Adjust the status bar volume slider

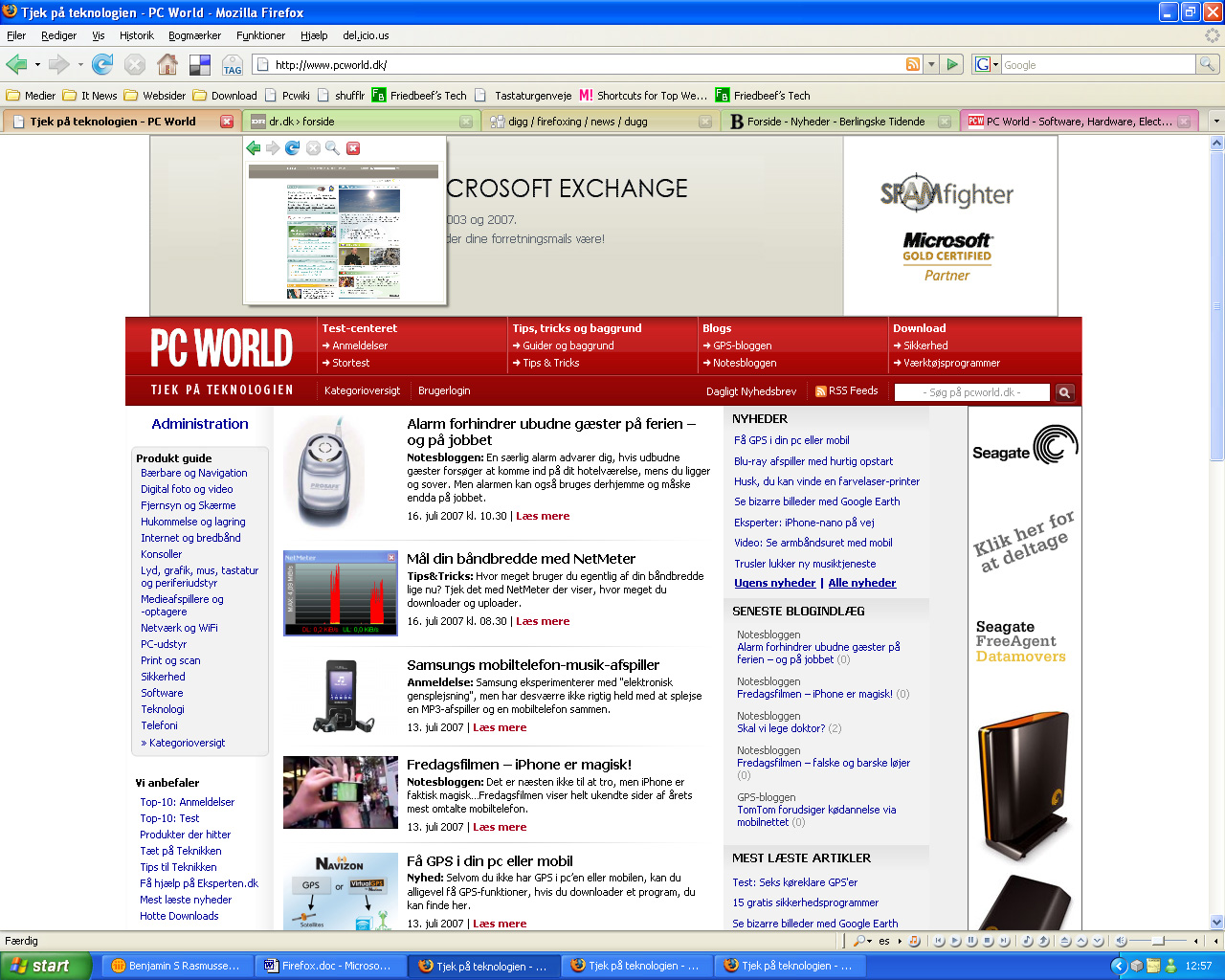pyautogui.click(x=1158, y=941)
